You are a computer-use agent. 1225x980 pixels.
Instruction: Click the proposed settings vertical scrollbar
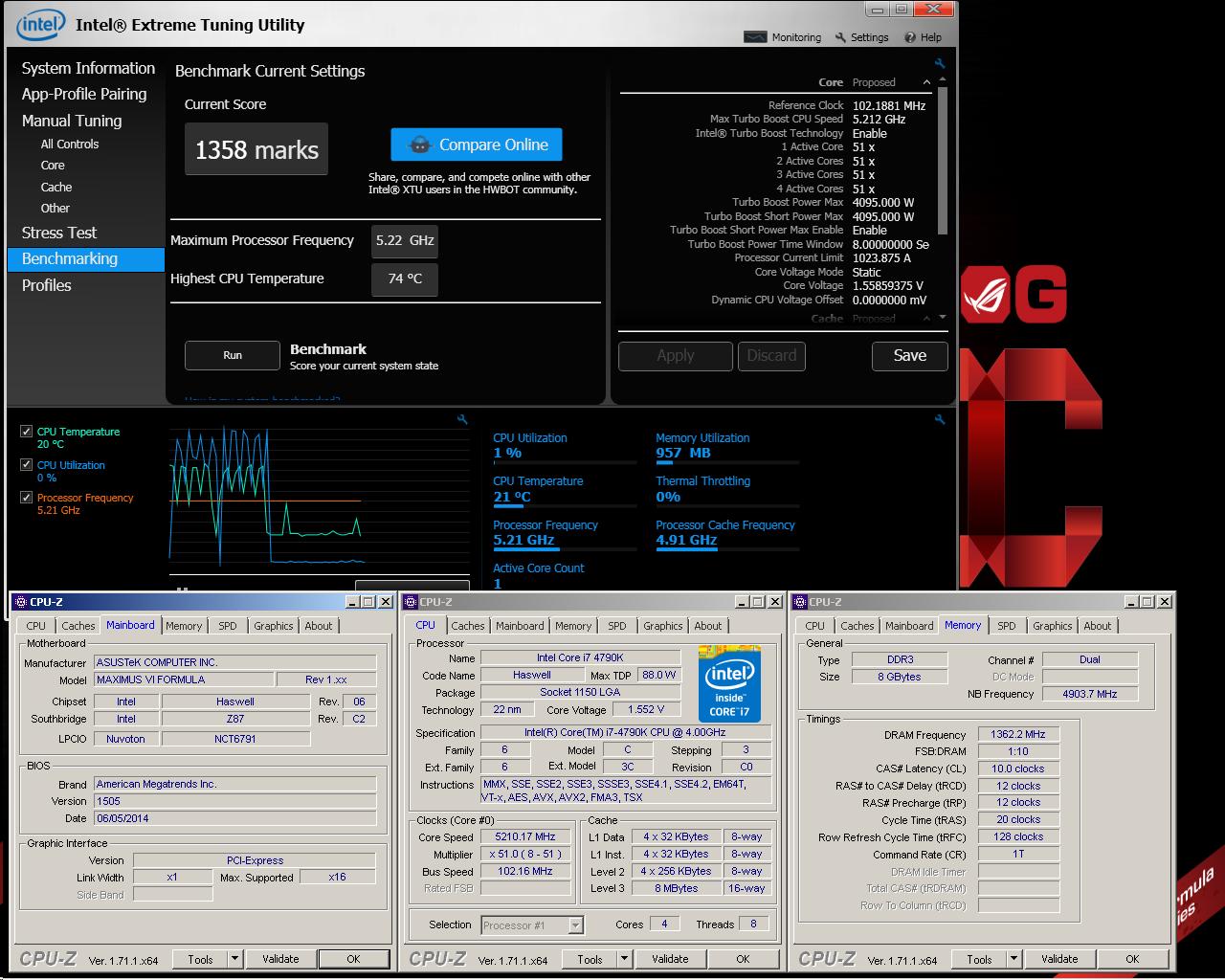[943, 161]
